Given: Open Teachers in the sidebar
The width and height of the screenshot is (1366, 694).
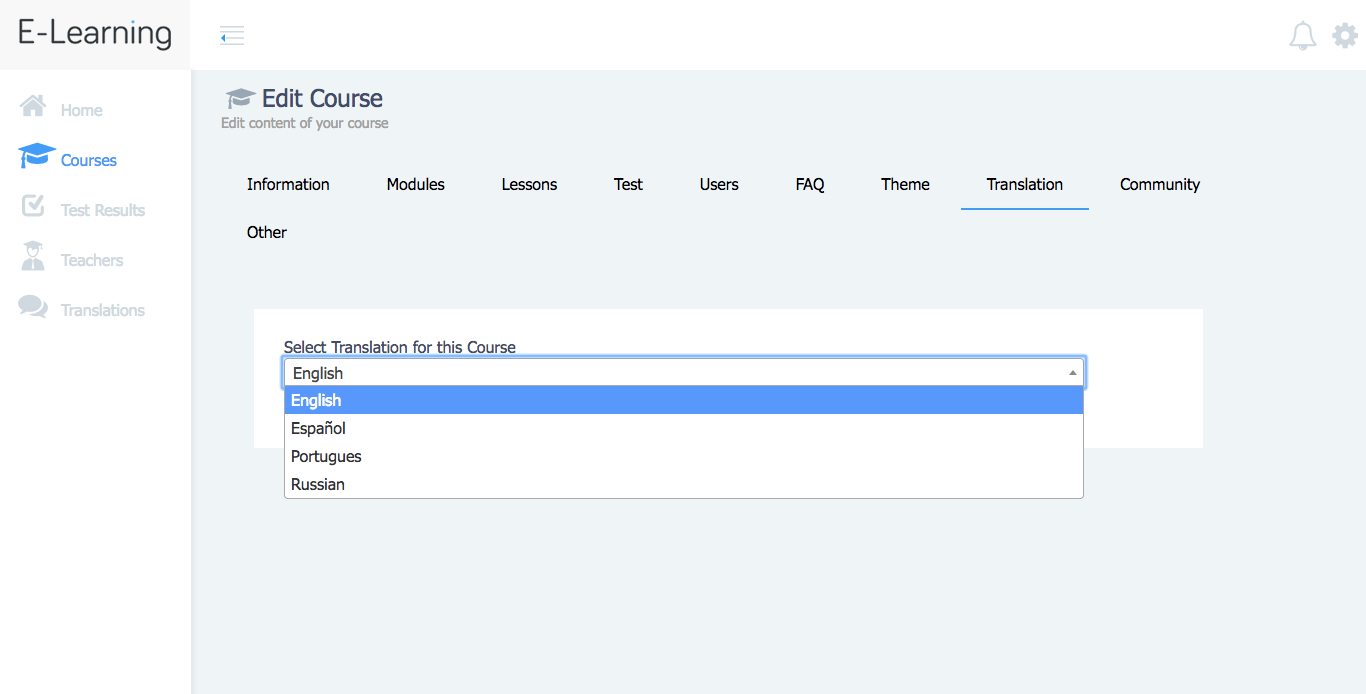Looking at the screenshot, I should coord(92,260).
